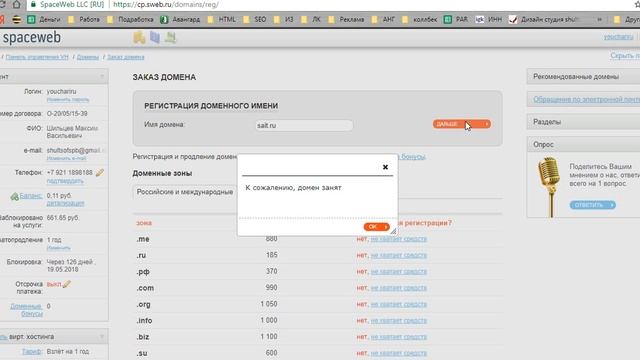Image resolution: width=640 pixels, height=360 pixels.
Task: Open the Авангард bookmark
Action: [x=180, y=19]
